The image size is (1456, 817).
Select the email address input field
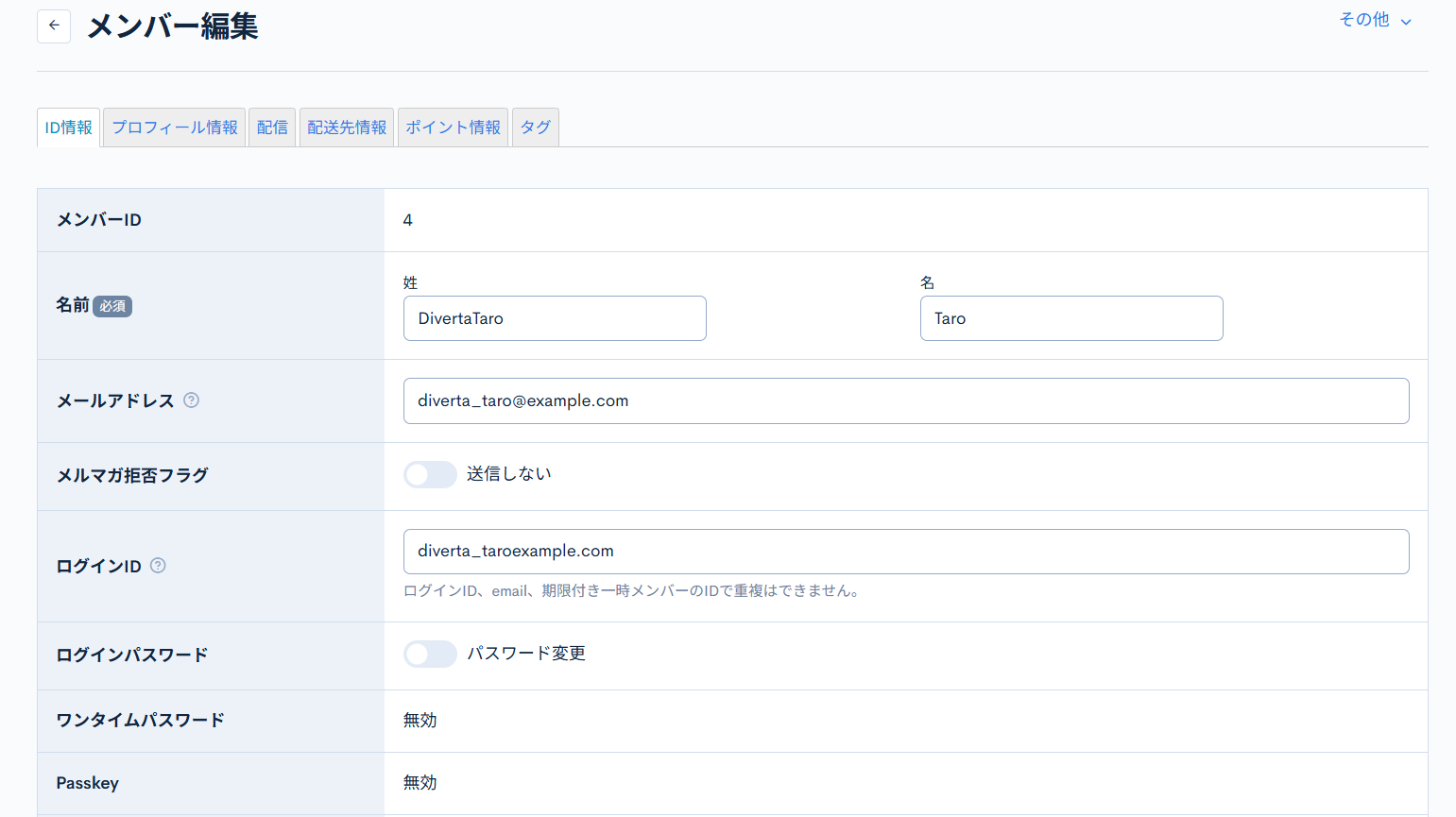click(906, 400)
